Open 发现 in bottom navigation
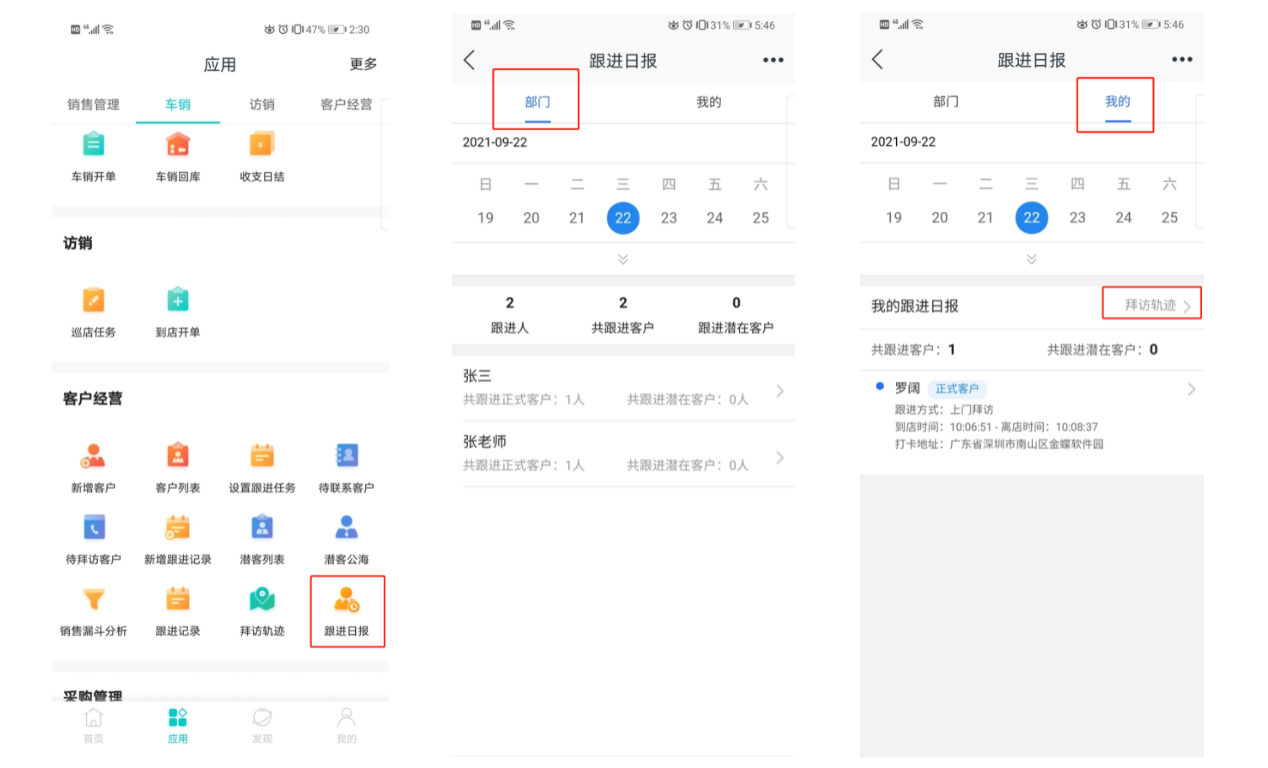 click(x=262, y=725)
